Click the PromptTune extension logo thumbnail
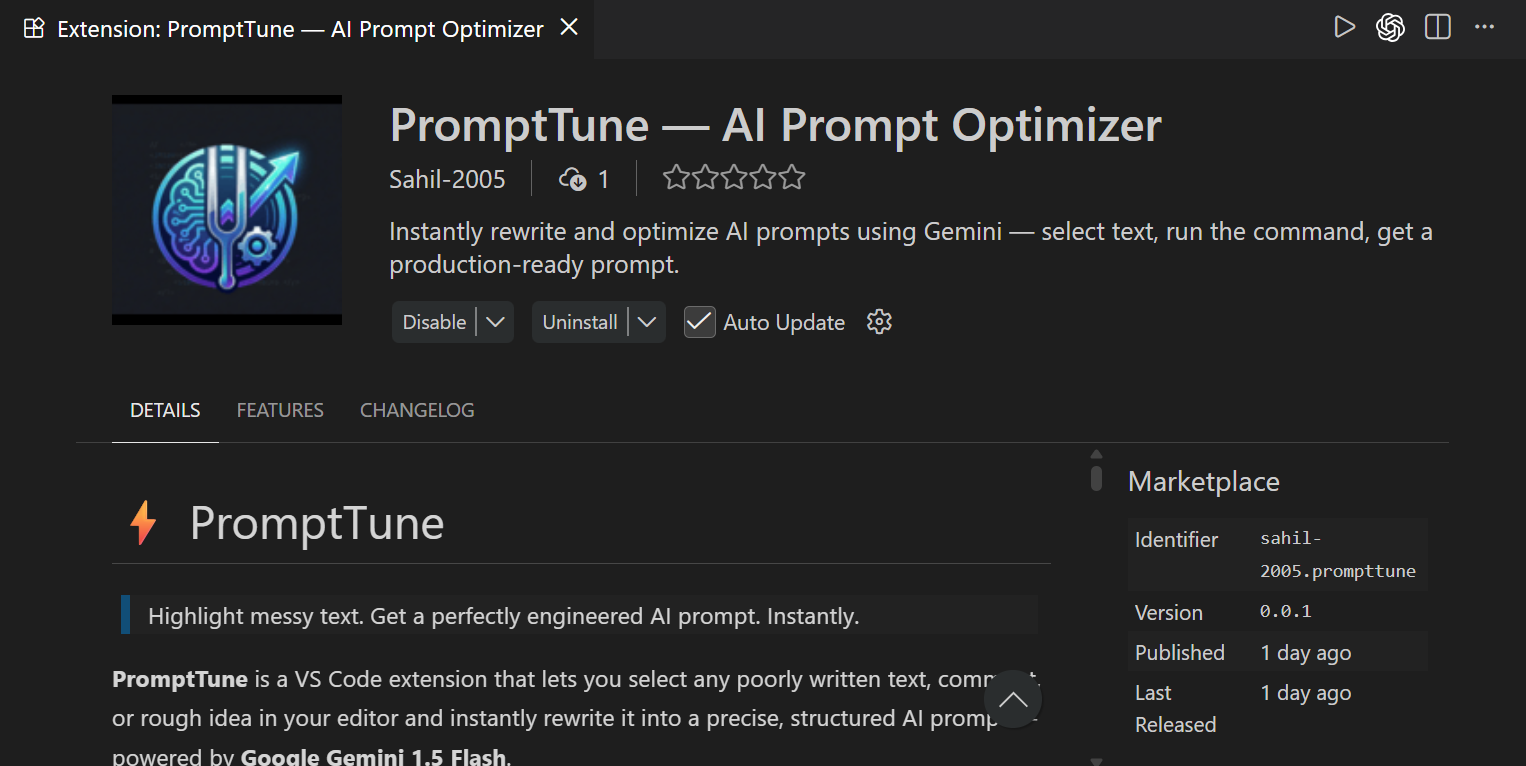Image resolution: width=1526 pixels, height=766 pixels. 226,209
